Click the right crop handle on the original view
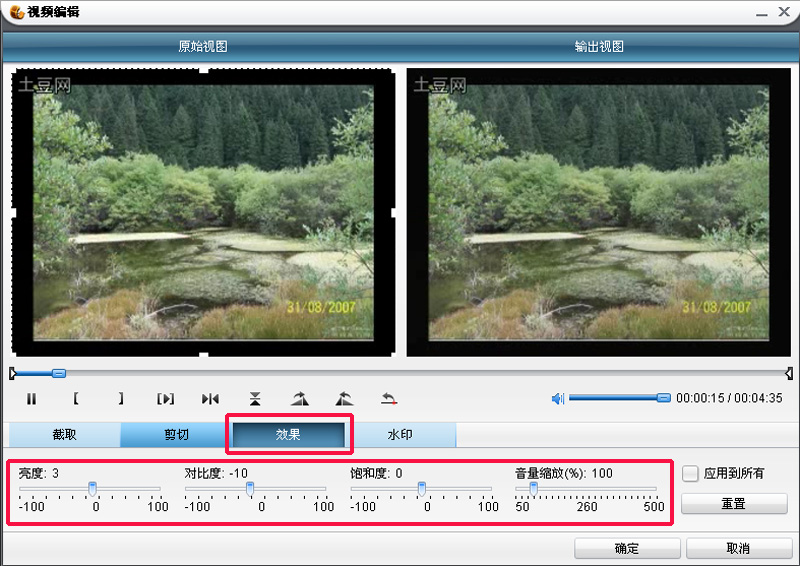Viewport: 800px width, 566px height. click(393, 212)
